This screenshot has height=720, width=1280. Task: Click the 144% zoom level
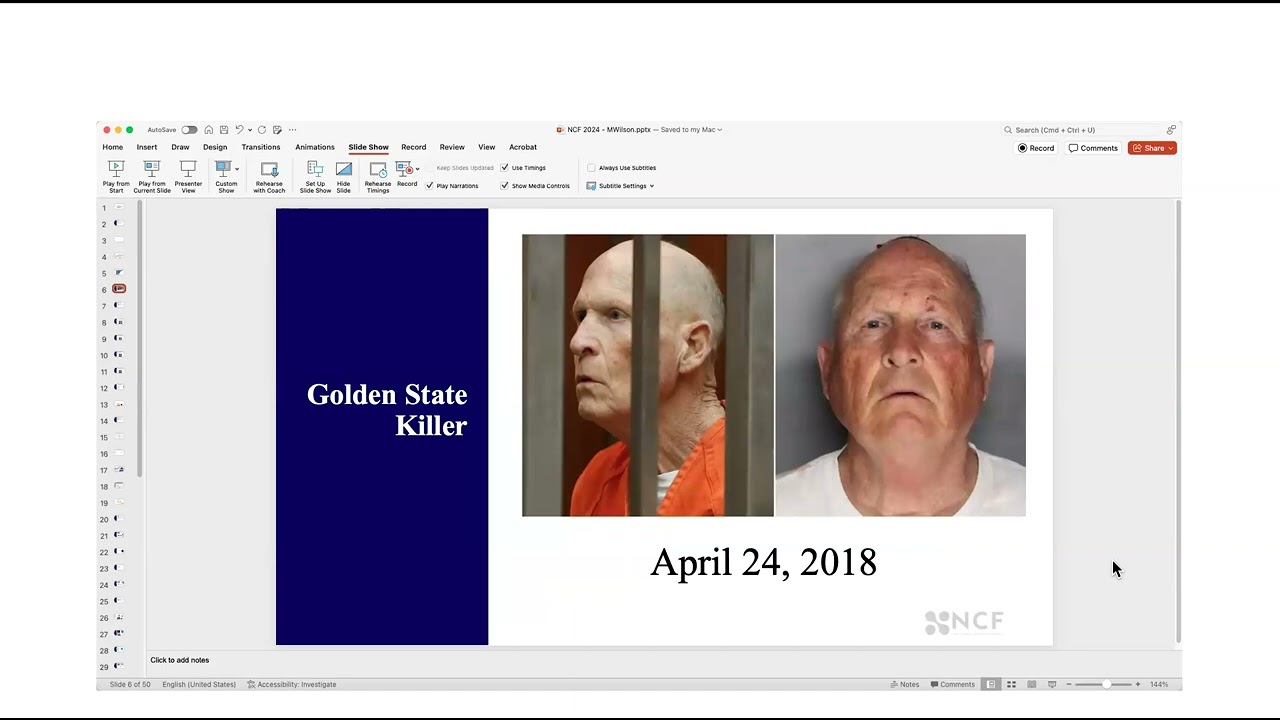coord(1159,685)
